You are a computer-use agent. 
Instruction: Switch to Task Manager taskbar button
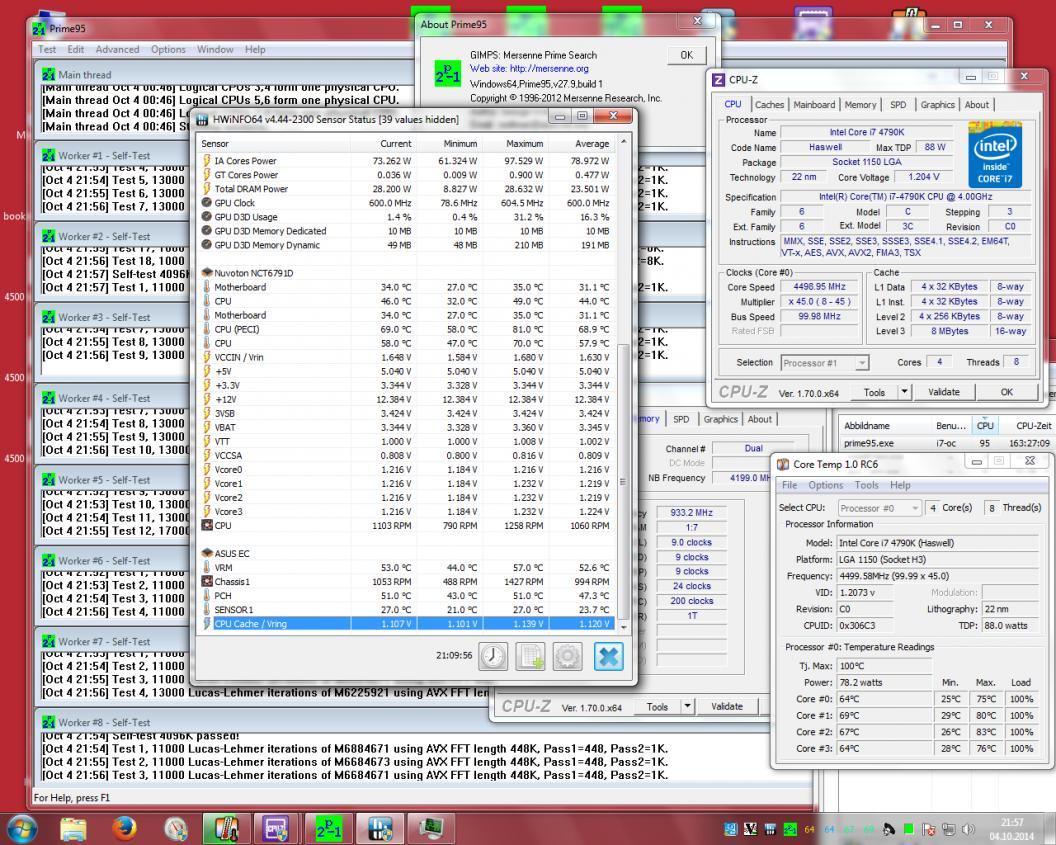click(430, 829)
